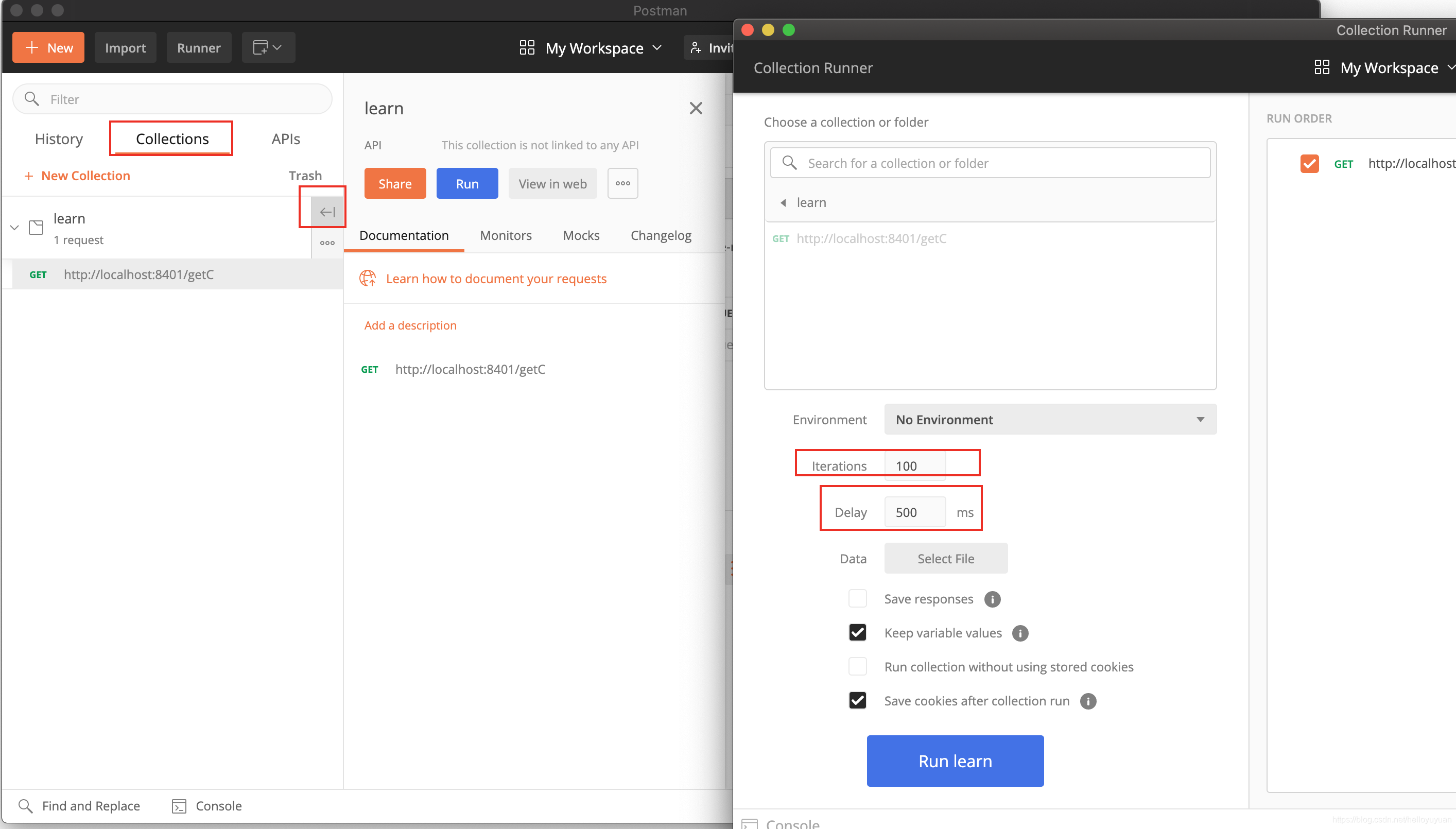Enable the Save responses checkbox
This screenshot has height=829, width=1456.
(857, 599)
